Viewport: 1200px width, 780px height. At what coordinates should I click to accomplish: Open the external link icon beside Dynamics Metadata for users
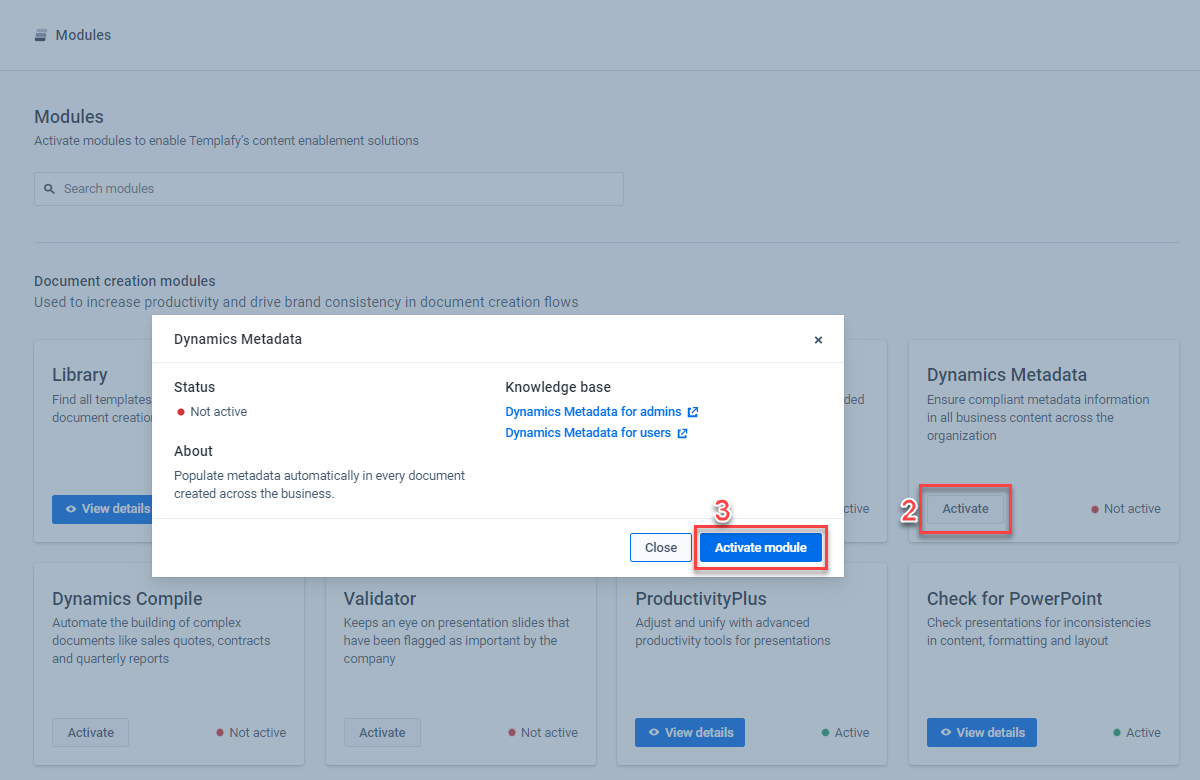684,433
